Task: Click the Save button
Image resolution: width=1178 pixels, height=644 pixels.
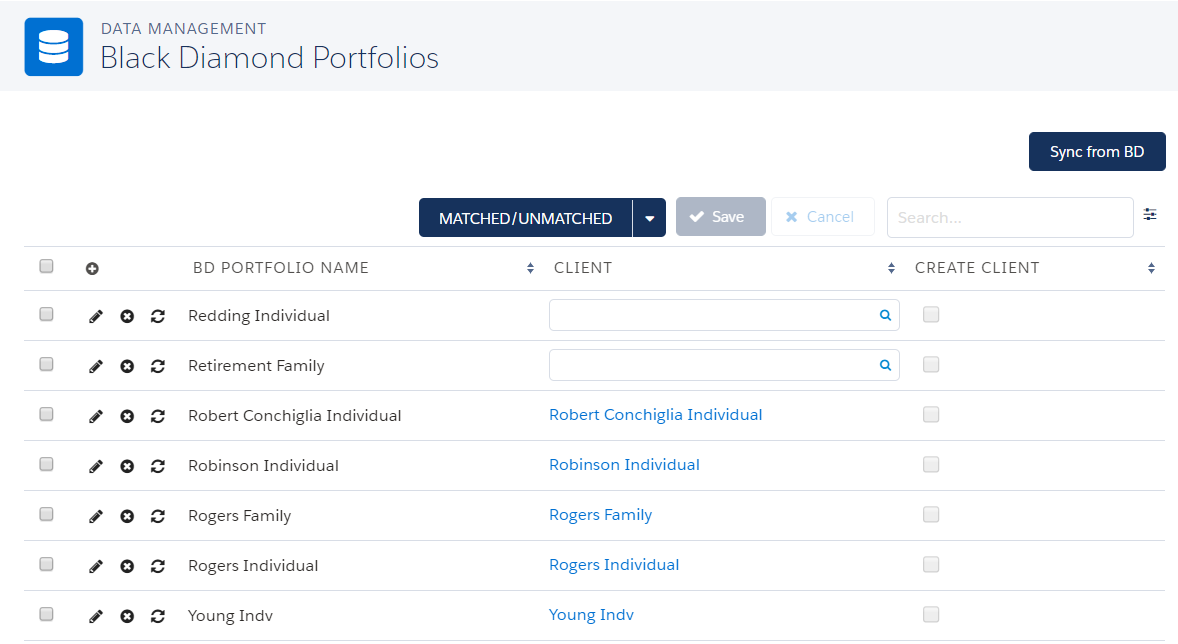Action: [720, 216]
